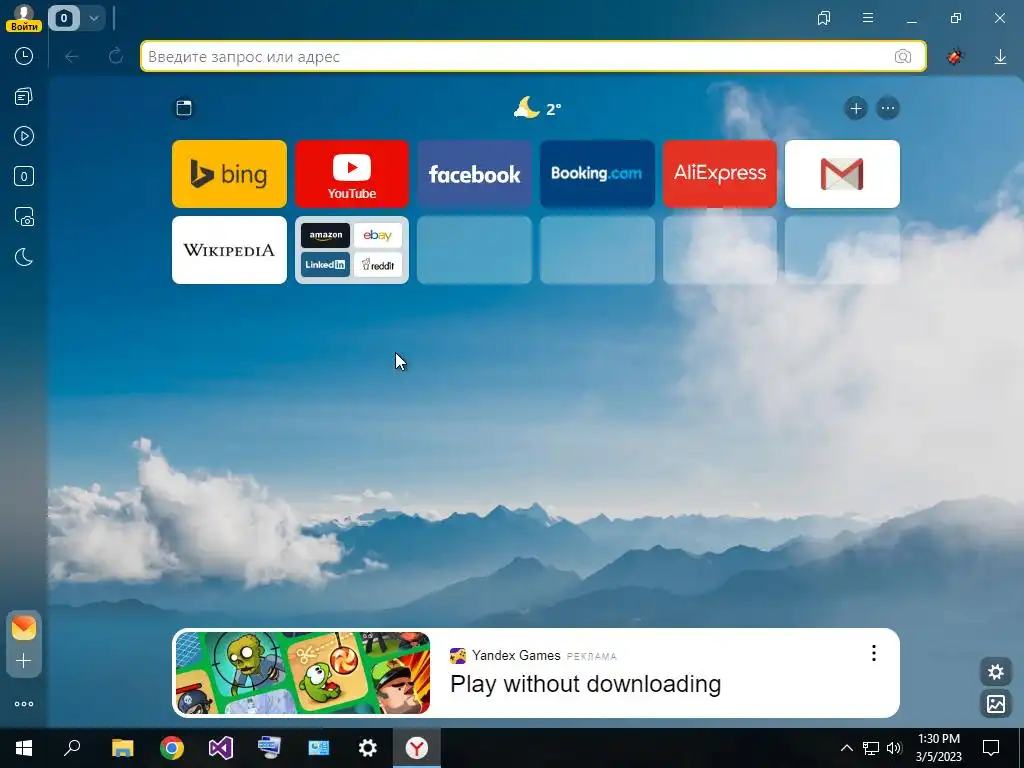Launch Chrome from the taskbar

point(172,748)
